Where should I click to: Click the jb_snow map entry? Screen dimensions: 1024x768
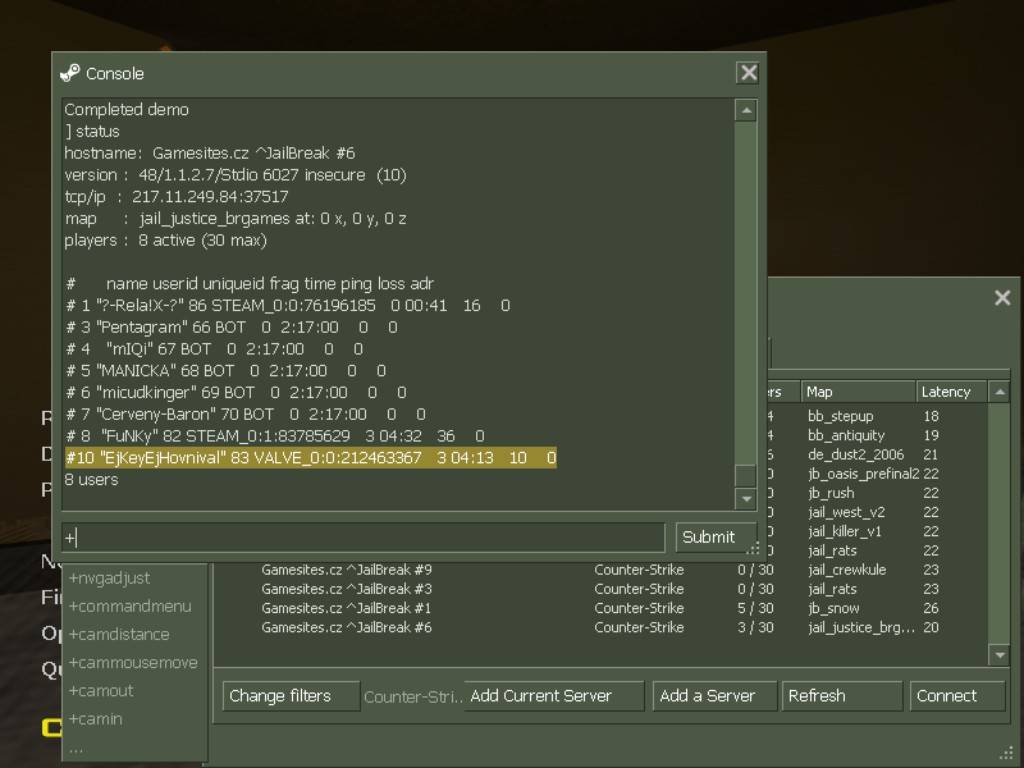tap(833, 609)
